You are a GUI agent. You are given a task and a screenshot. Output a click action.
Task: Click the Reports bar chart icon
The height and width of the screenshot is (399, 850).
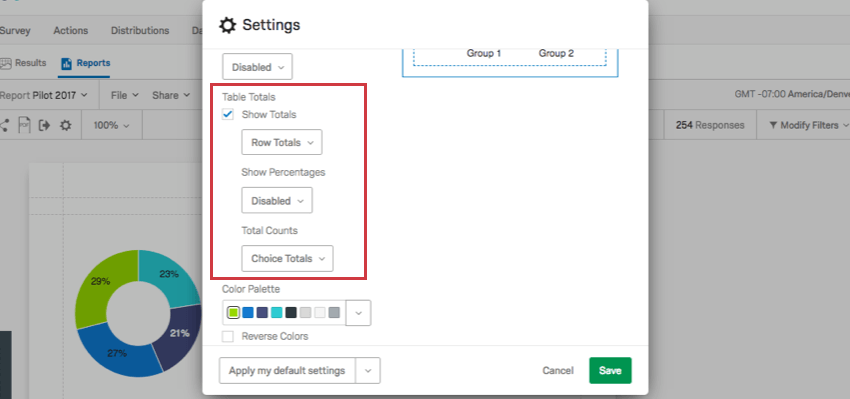(x=67, y=63)
